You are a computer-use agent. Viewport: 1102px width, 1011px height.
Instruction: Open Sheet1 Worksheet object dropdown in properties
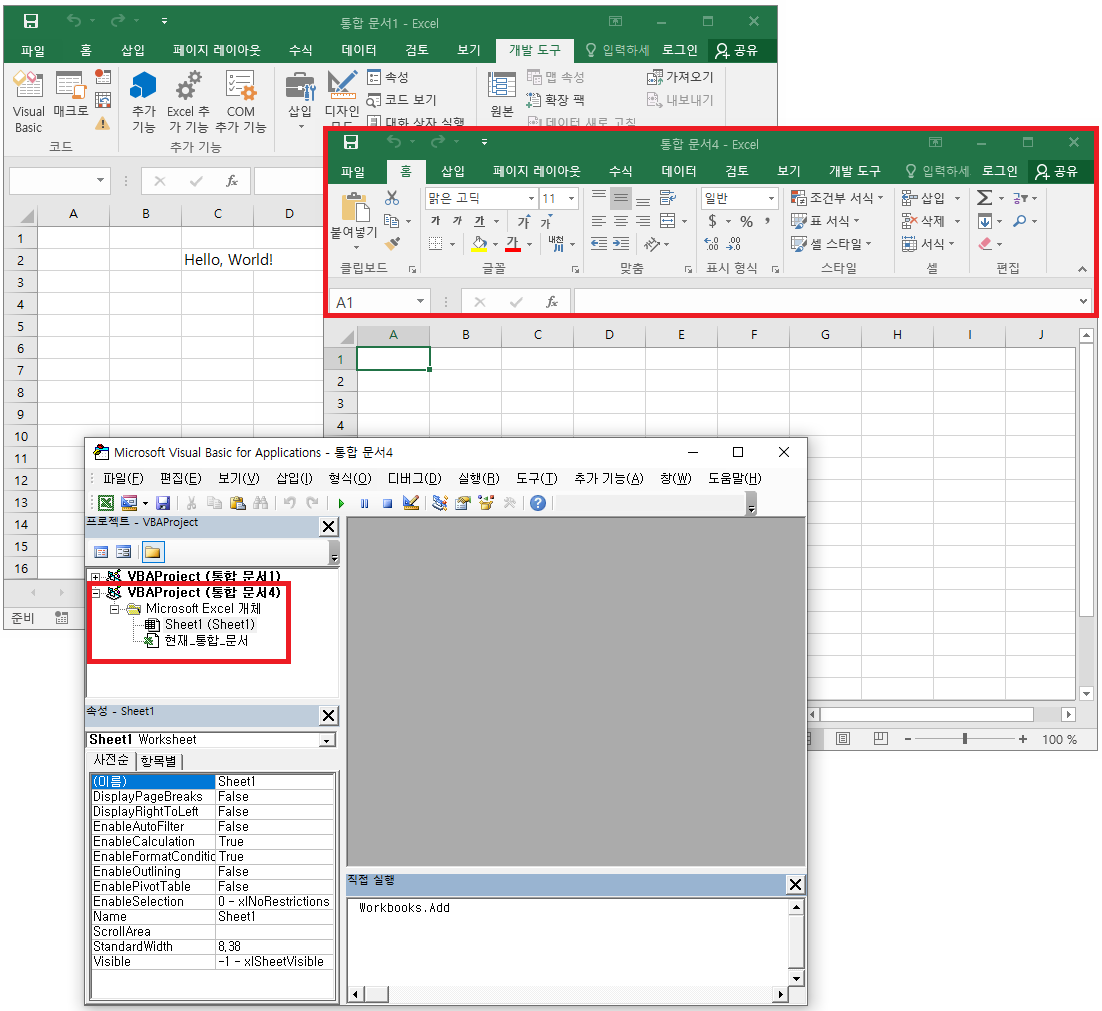[x=327, y=740]
